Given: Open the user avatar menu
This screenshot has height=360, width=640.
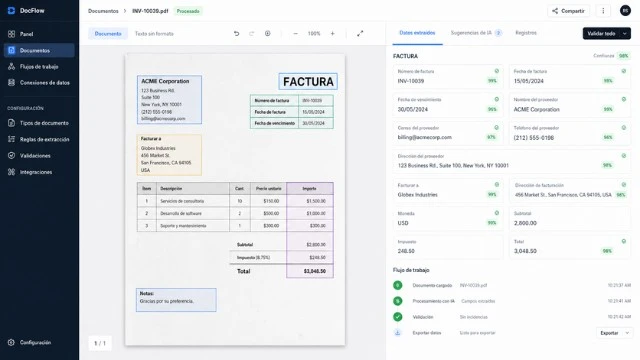Looking at the screenshot, I should coord(625,11).
